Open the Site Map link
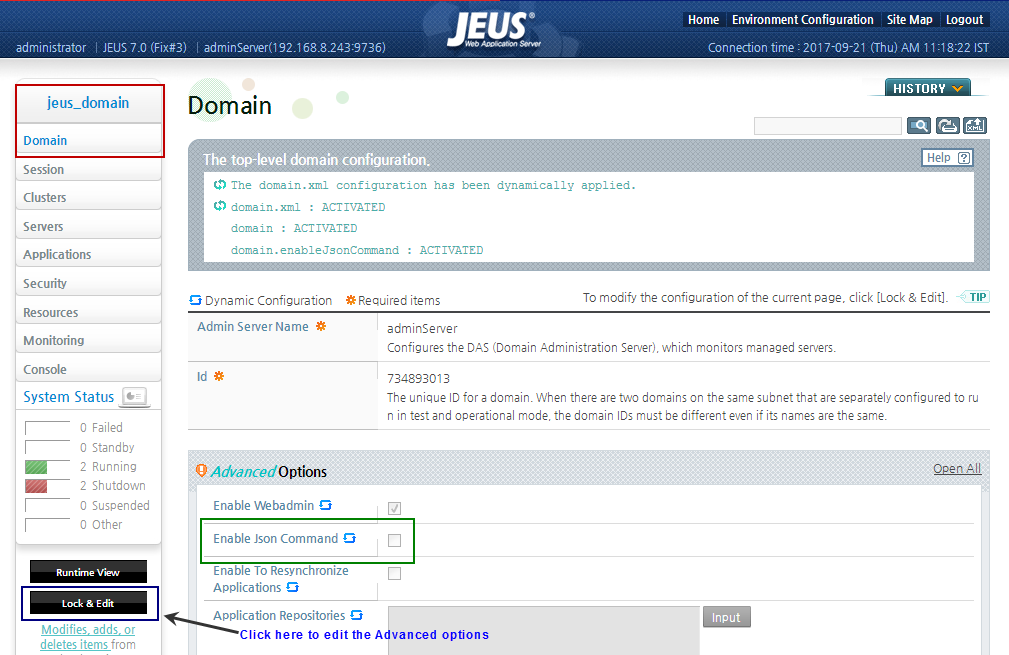 [909, 20]
